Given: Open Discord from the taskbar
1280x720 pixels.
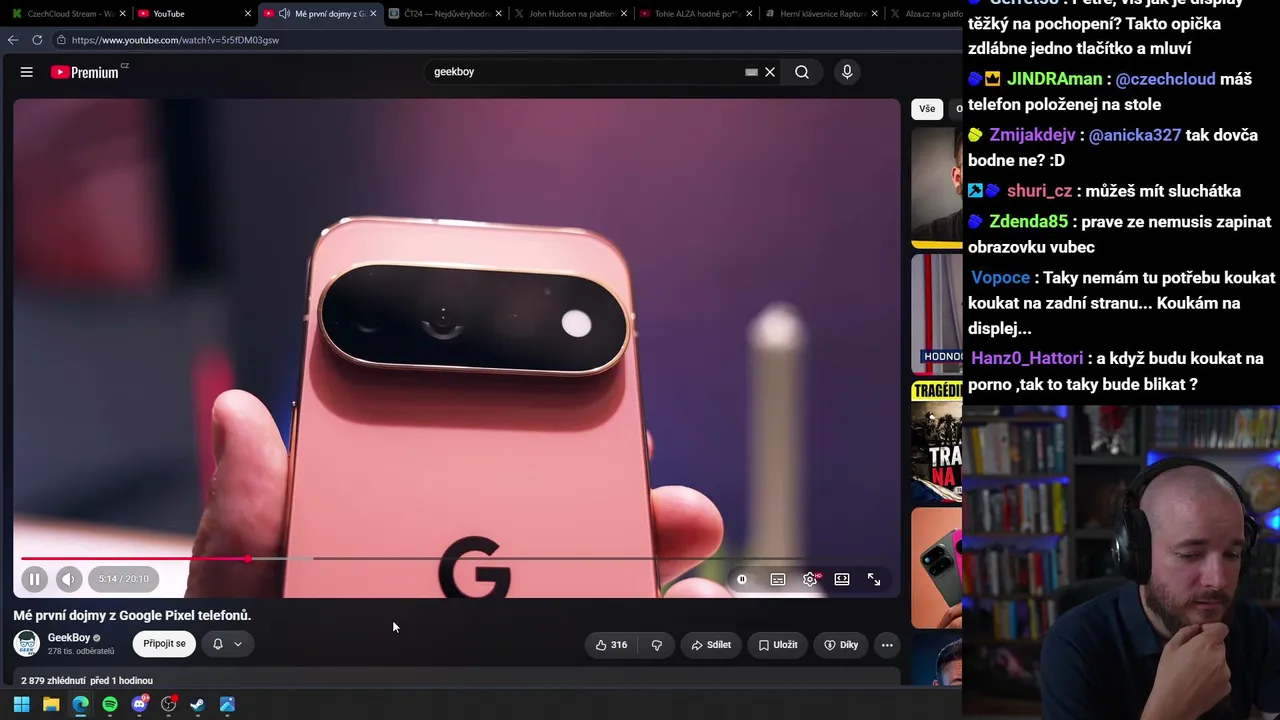Looking at the screenshot, I should (x=139, y=704).
